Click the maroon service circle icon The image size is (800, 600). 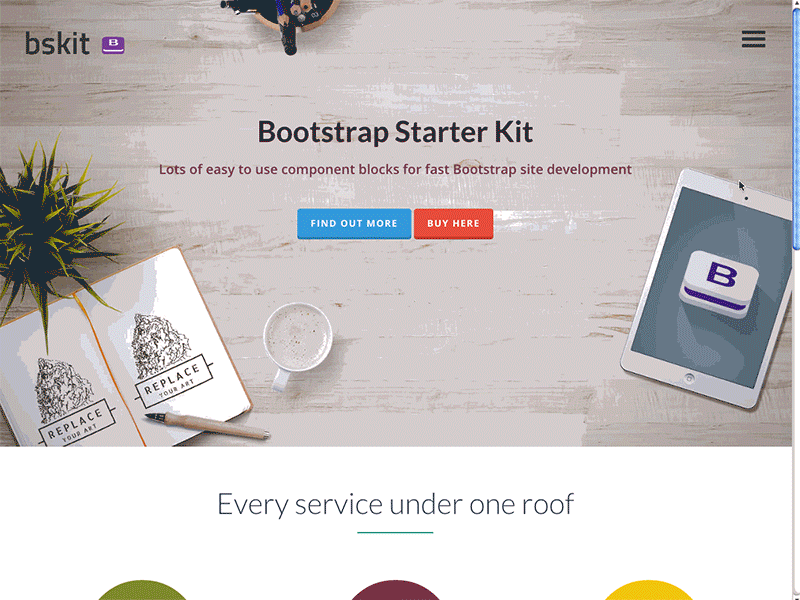click(395, 590)
